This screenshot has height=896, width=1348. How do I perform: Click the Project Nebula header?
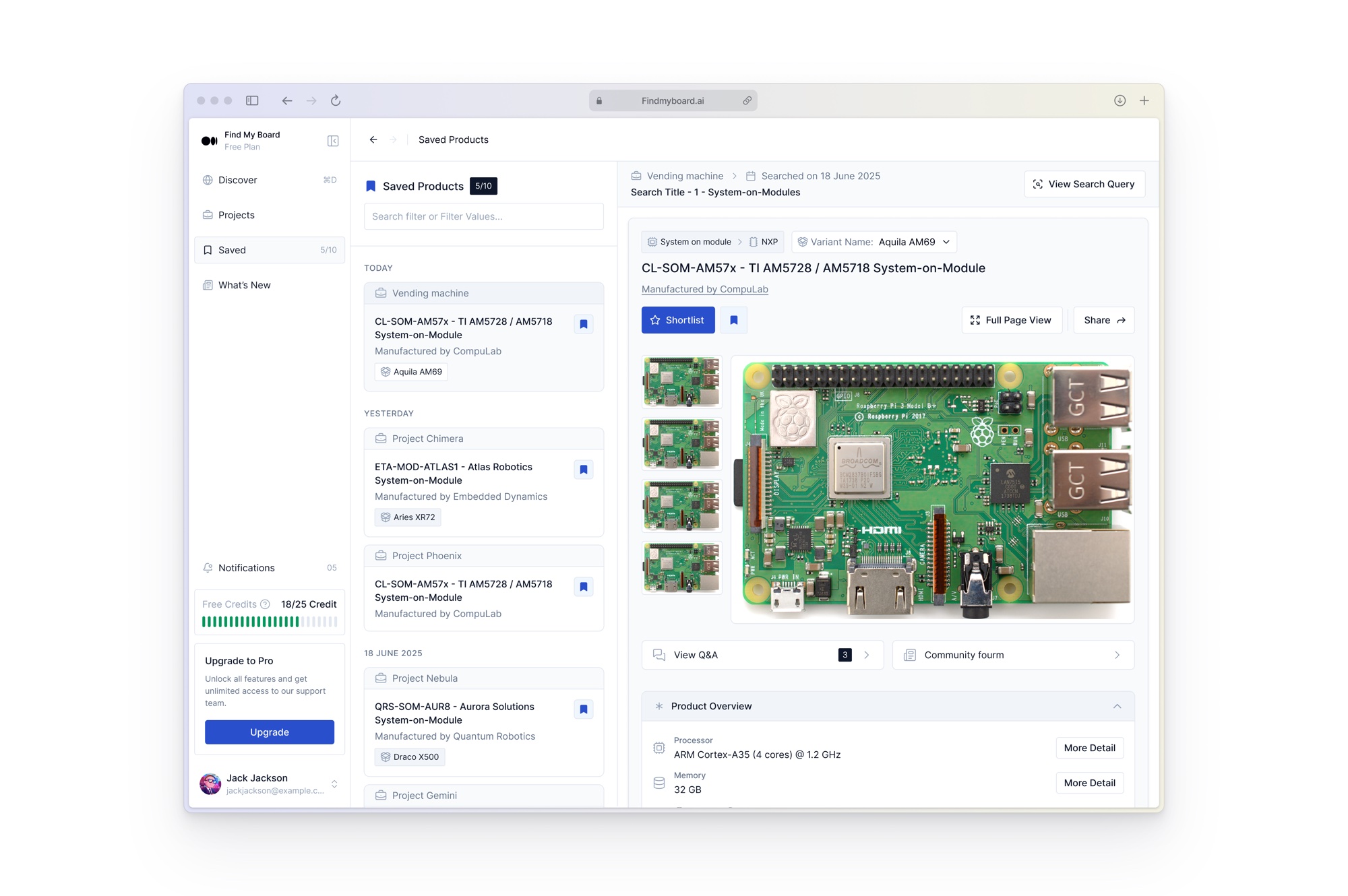(x=483, y=678)
